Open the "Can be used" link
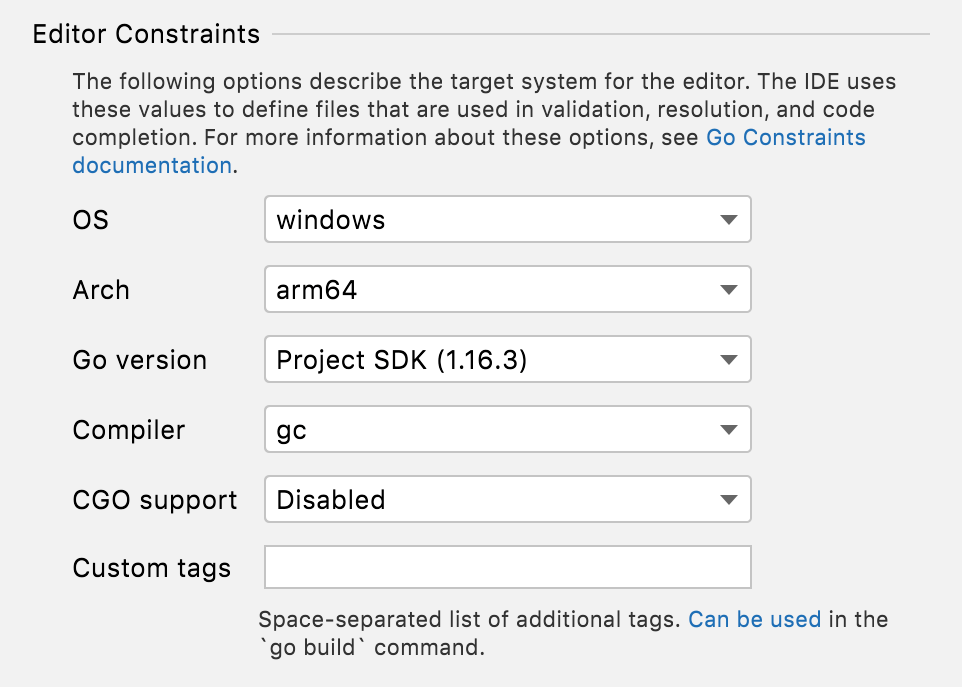 (755, 620)
